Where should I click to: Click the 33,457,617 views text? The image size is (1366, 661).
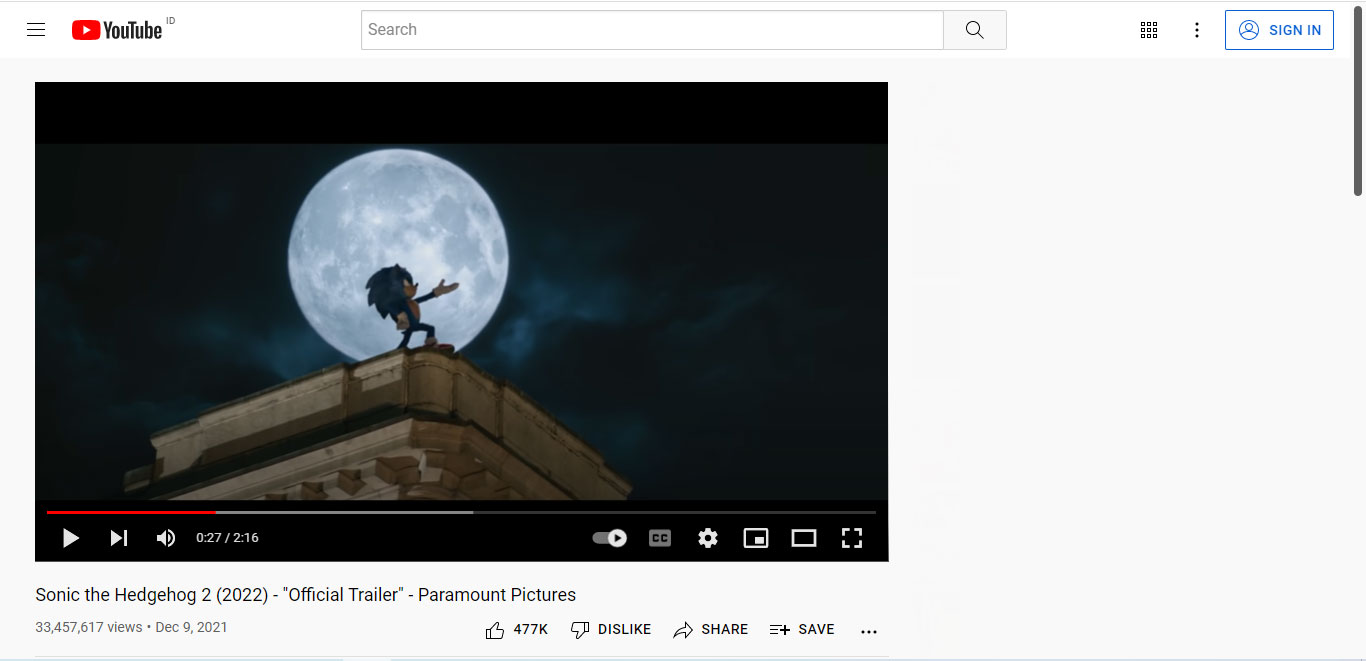pos(89,628)
